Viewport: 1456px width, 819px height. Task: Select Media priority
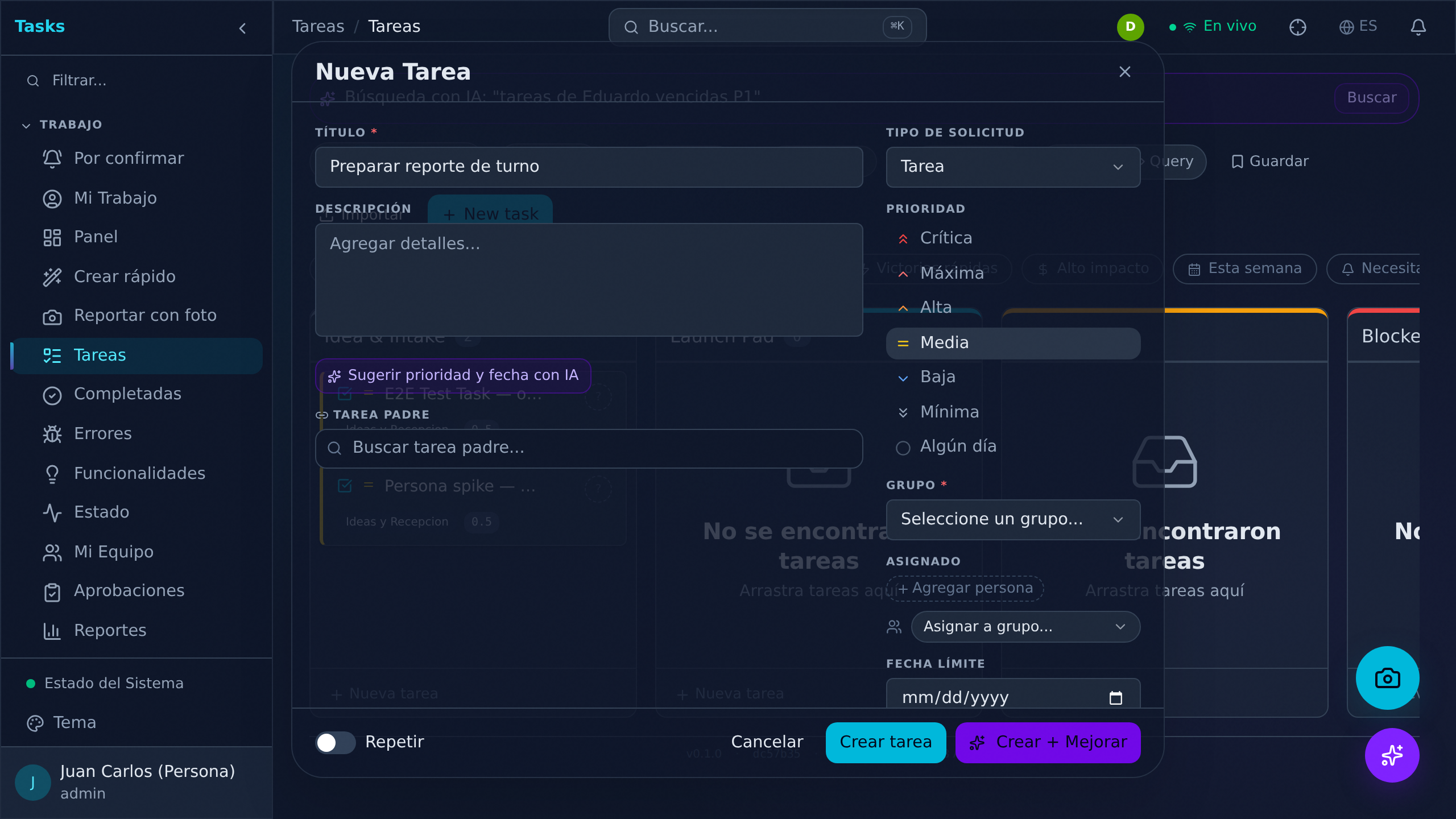click(x=1013, y=343)
